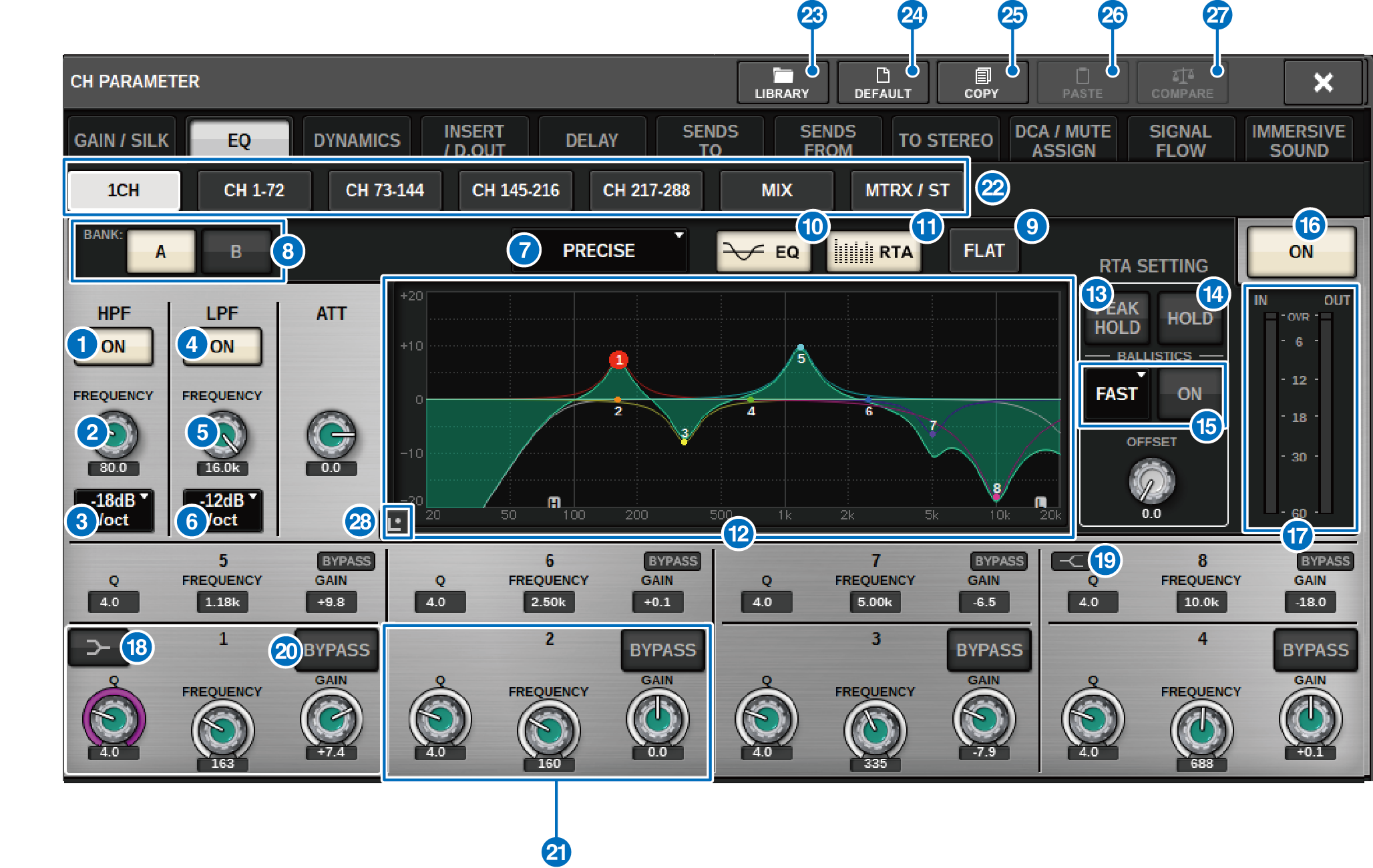Open the LIBRARY folder button
The width and height of the screenshot is (1373, 868).
781,83
